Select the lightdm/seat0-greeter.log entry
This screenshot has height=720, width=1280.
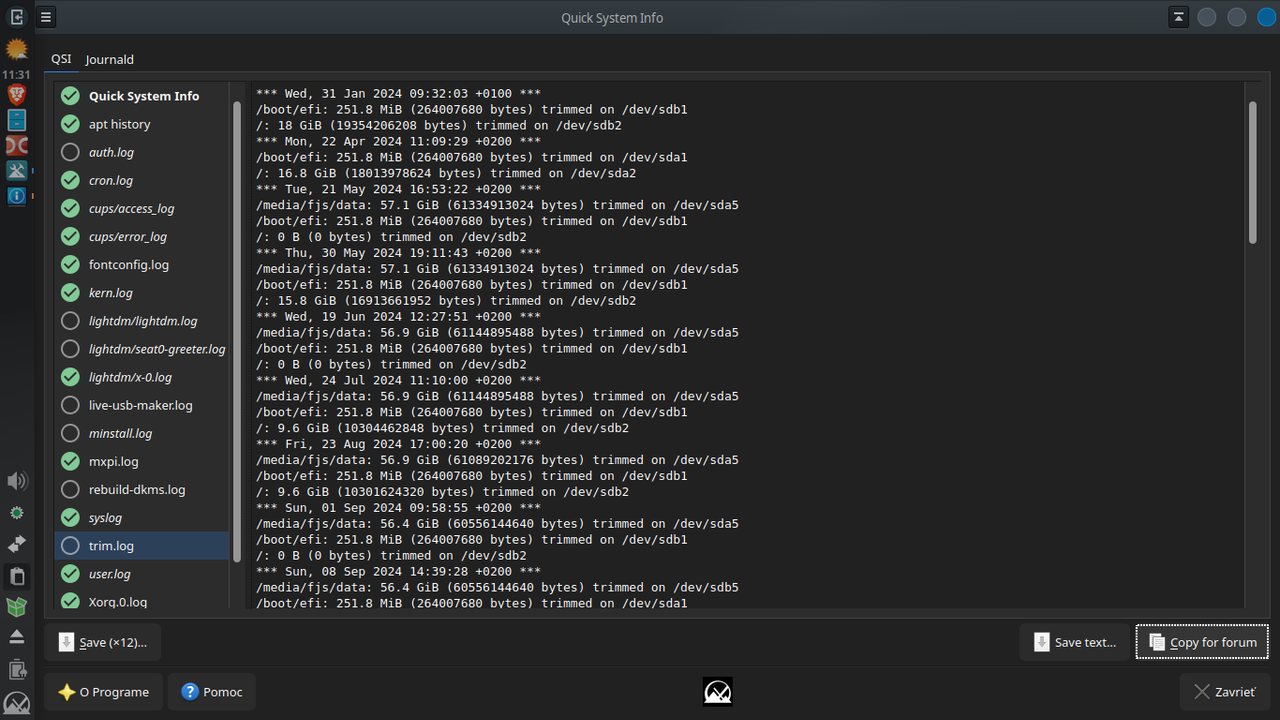click(157, 349)
